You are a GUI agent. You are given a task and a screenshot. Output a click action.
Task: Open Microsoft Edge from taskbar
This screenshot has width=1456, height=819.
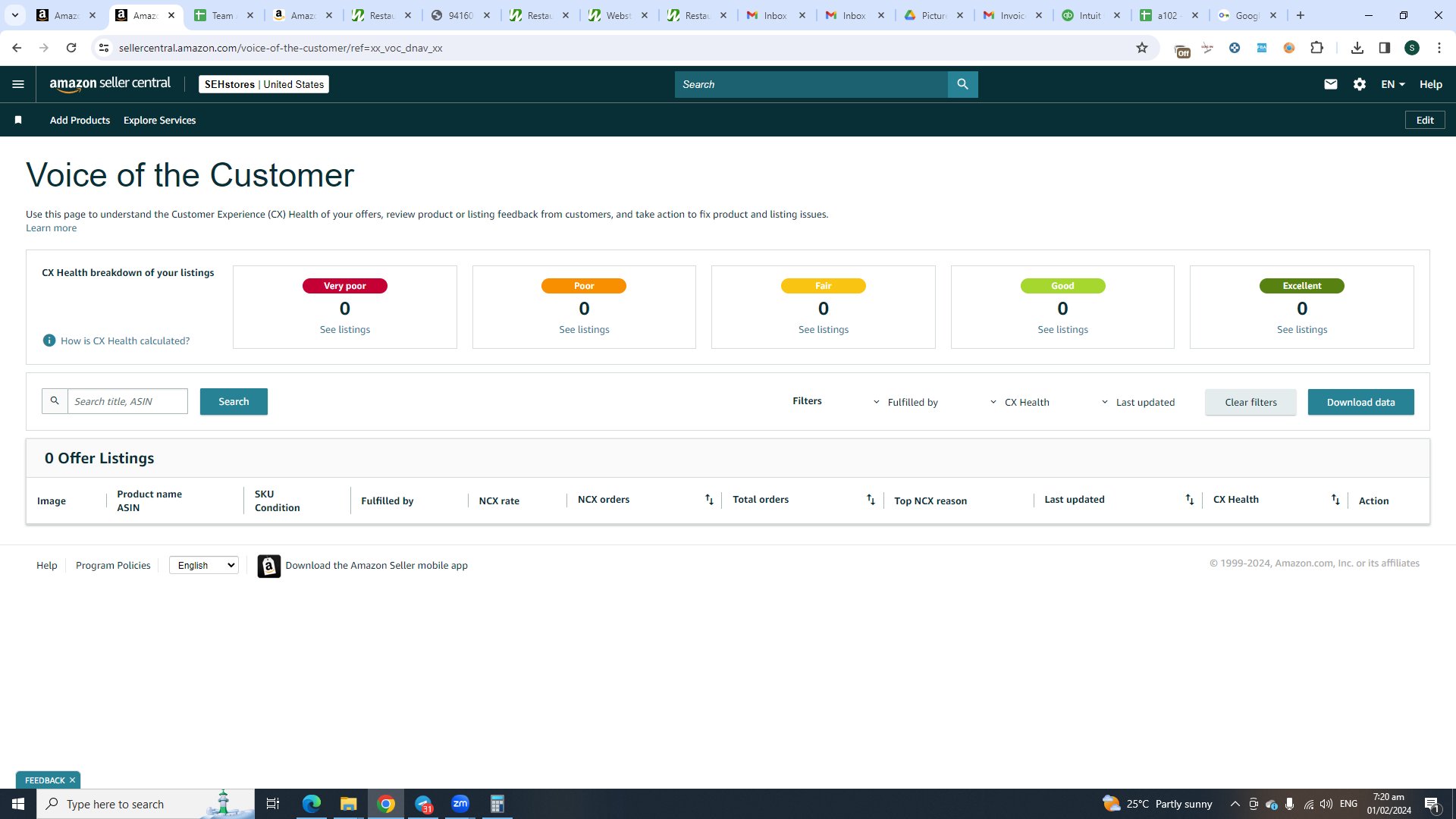pos(311,804)
